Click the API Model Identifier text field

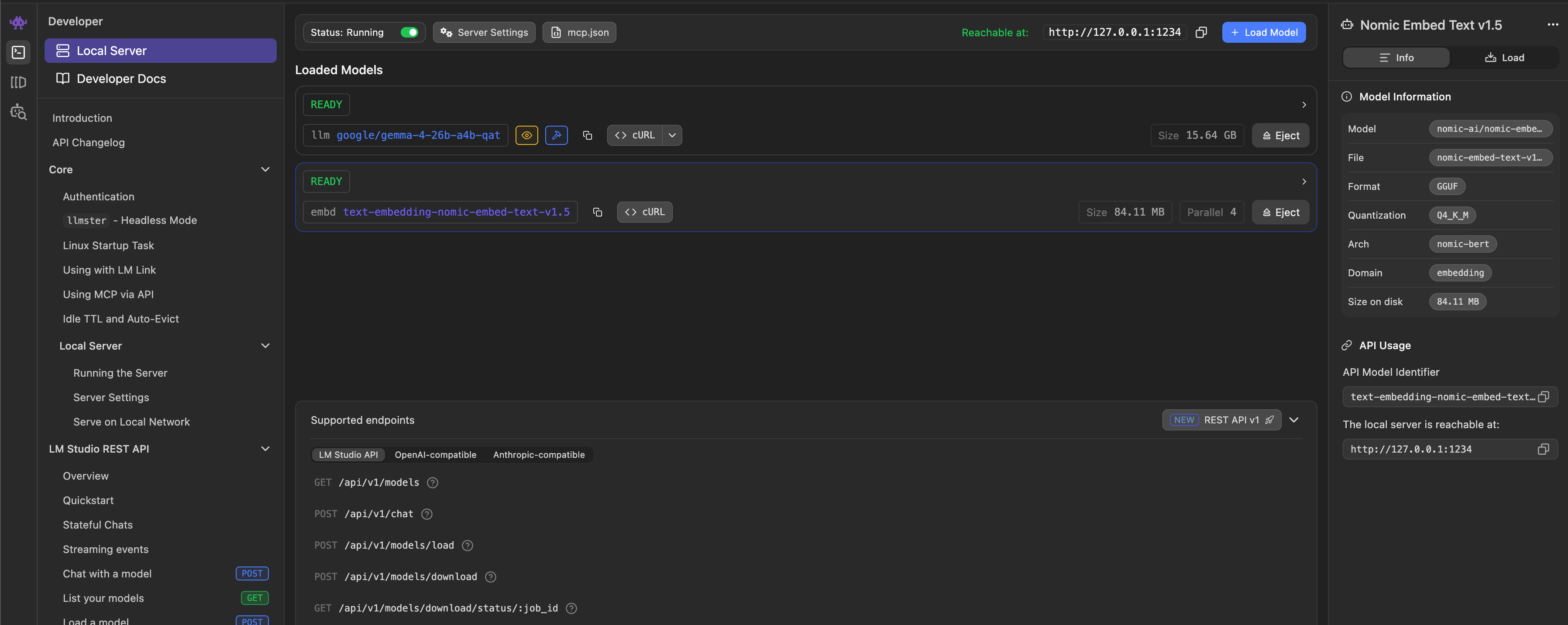(1449, 397)
